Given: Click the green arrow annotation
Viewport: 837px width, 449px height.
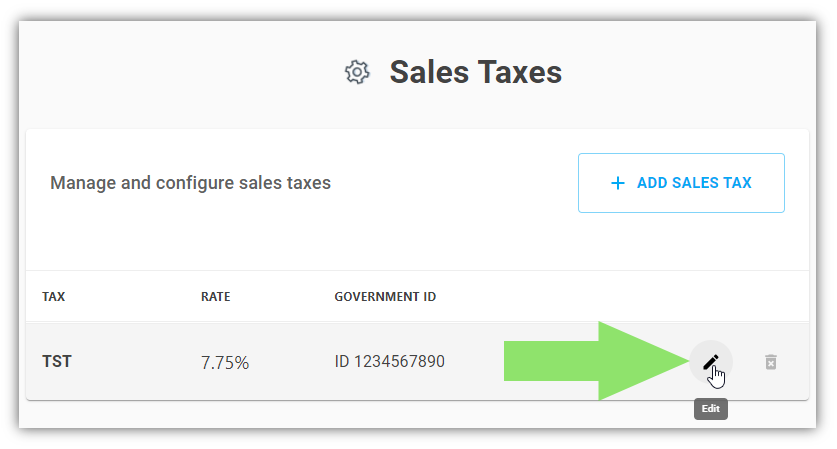Looking at the screenshot, I should (596, 361).
